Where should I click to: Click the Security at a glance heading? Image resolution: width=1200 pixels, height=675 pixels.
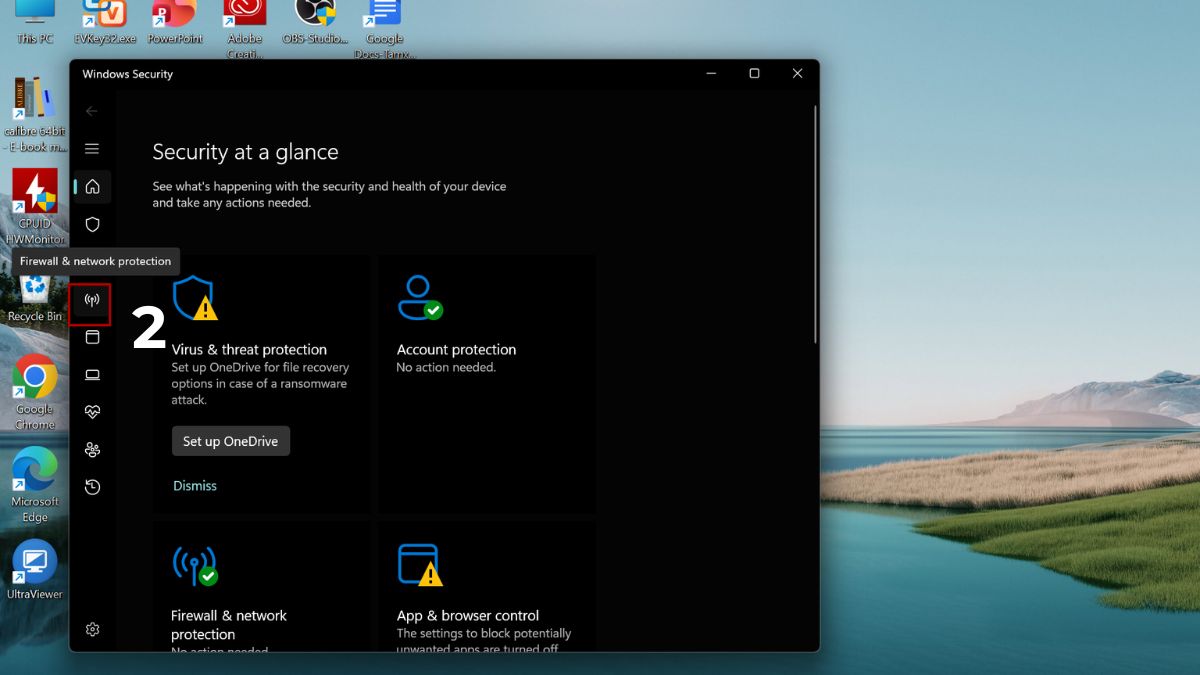point(245,152)
